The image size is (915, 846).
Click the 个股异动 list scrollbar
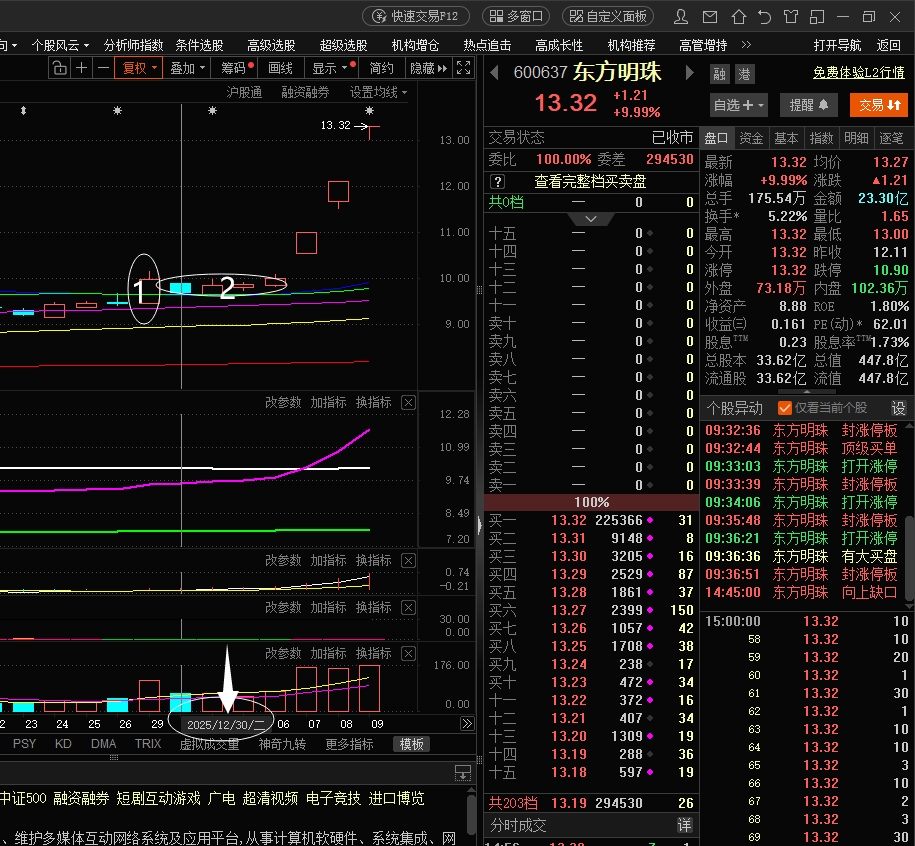(x=910, y=557)
